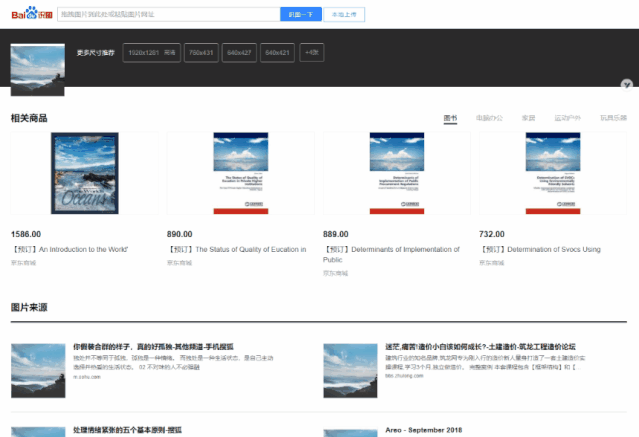Click the image search input field

point(166,15)
